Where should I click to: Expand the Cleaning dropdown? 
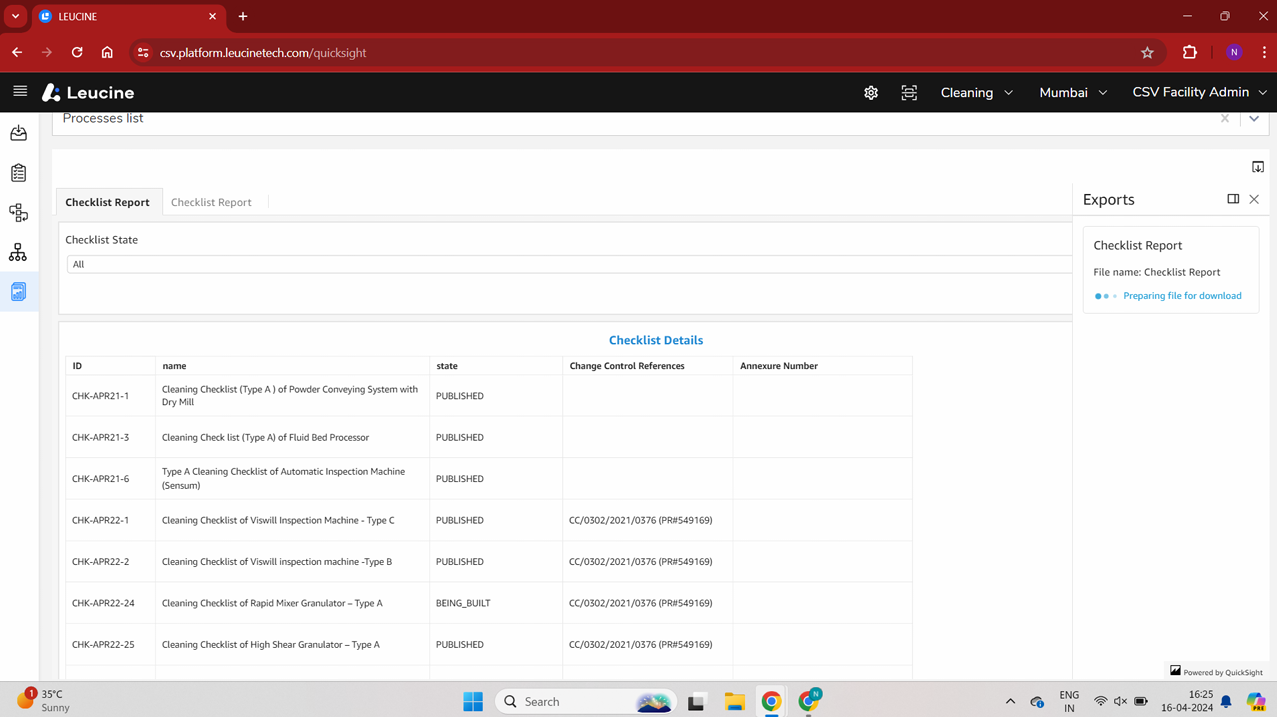pyautogui.click(x=977, y=93)
